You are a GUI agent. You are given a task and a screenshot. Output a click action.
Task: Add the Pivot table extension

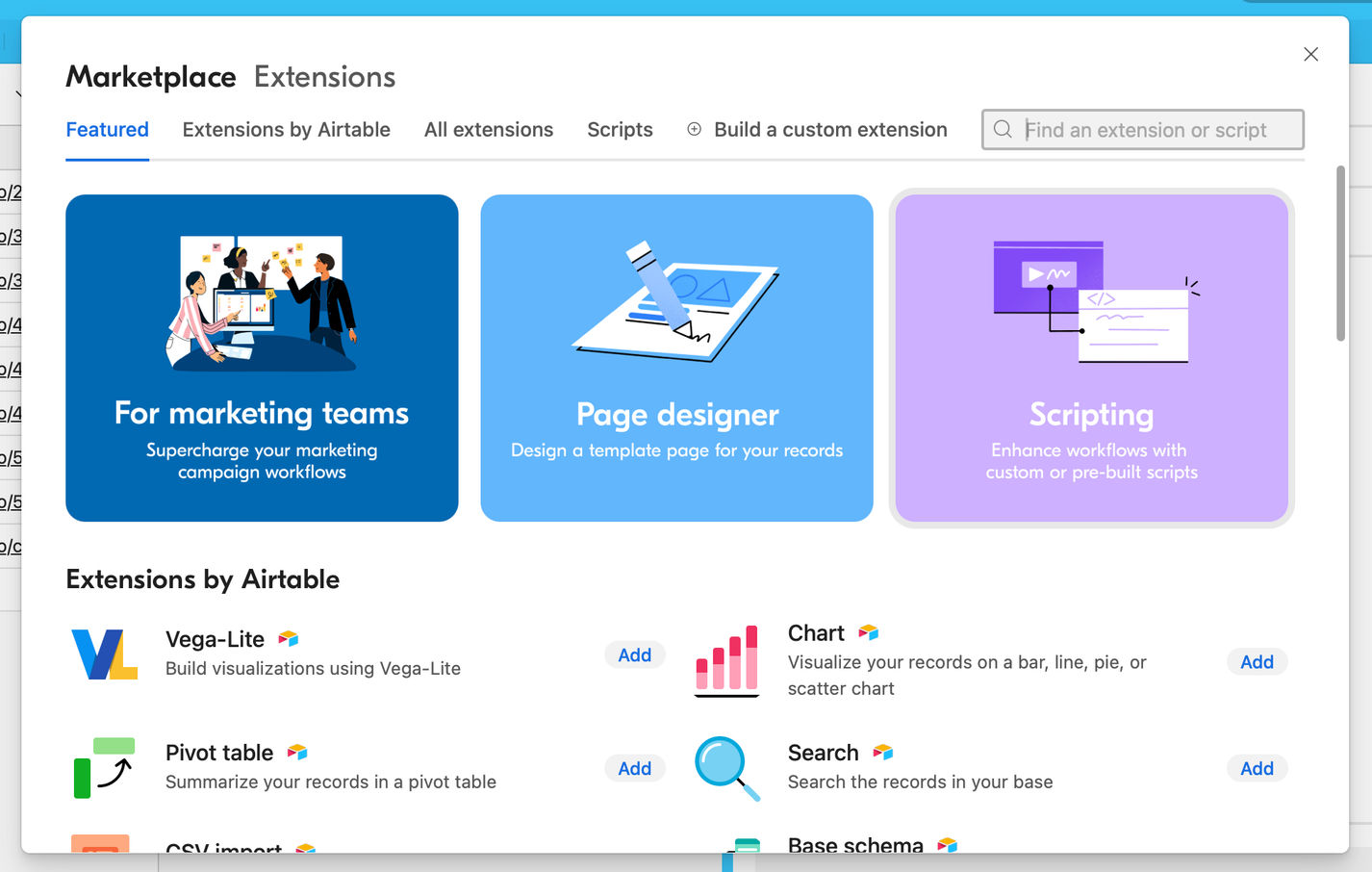635,768
